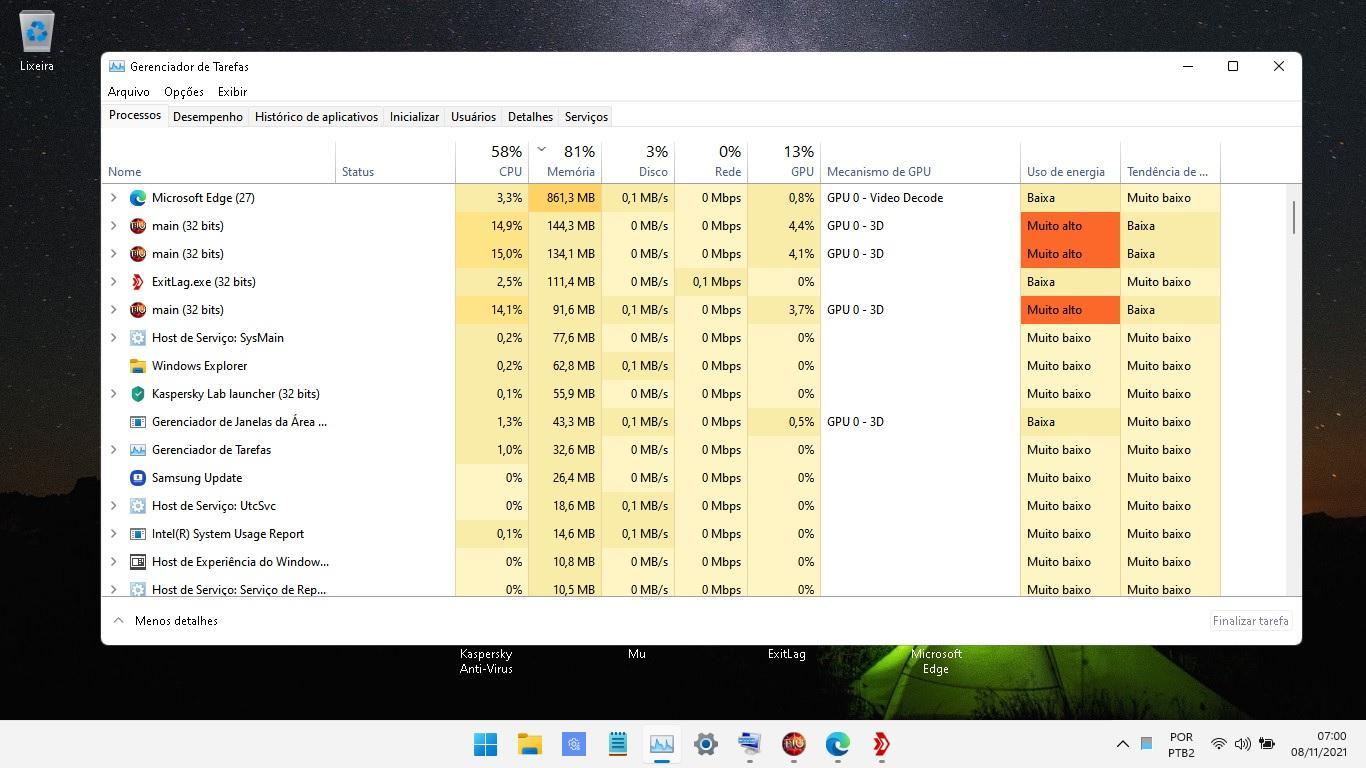Open the Lixeira recycle bin on desktop
1366x768 pixels.
(x=37, y=42)
